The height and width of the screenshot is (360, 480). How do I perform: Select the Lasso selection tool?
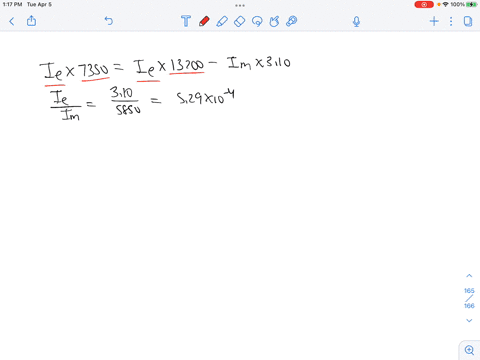click(257, 21)
